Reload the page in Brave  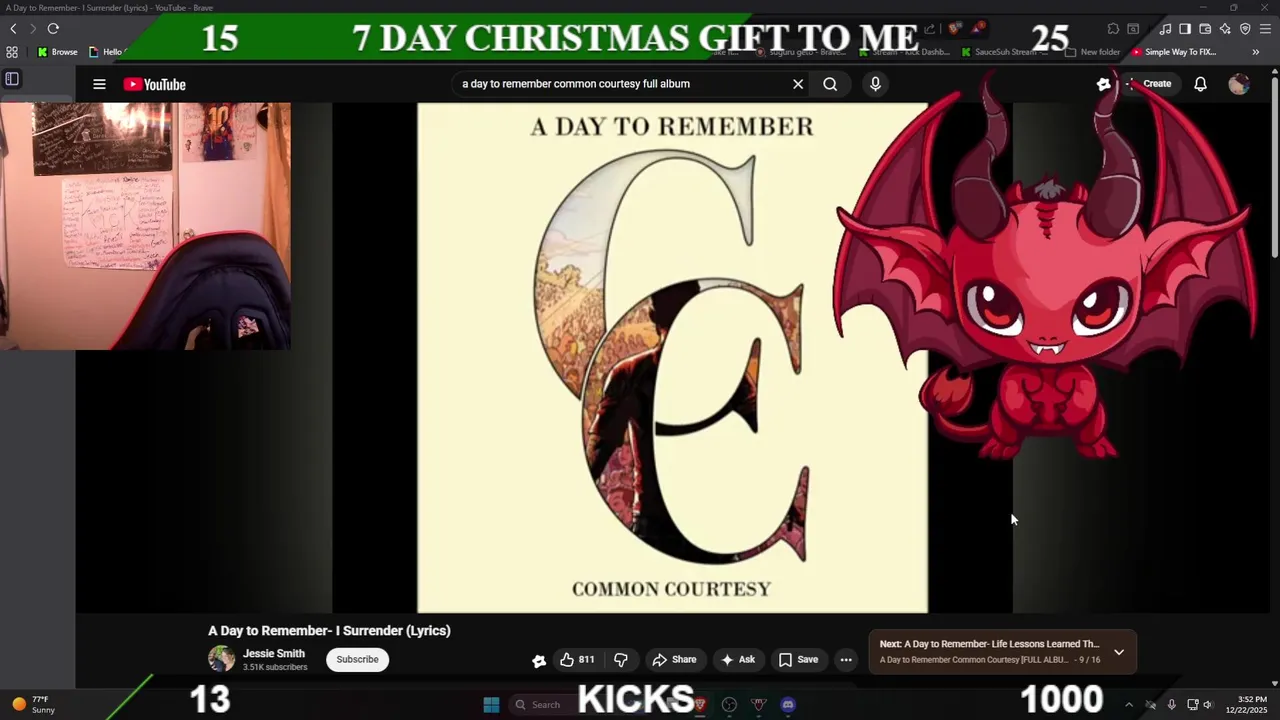click(53, 29)
